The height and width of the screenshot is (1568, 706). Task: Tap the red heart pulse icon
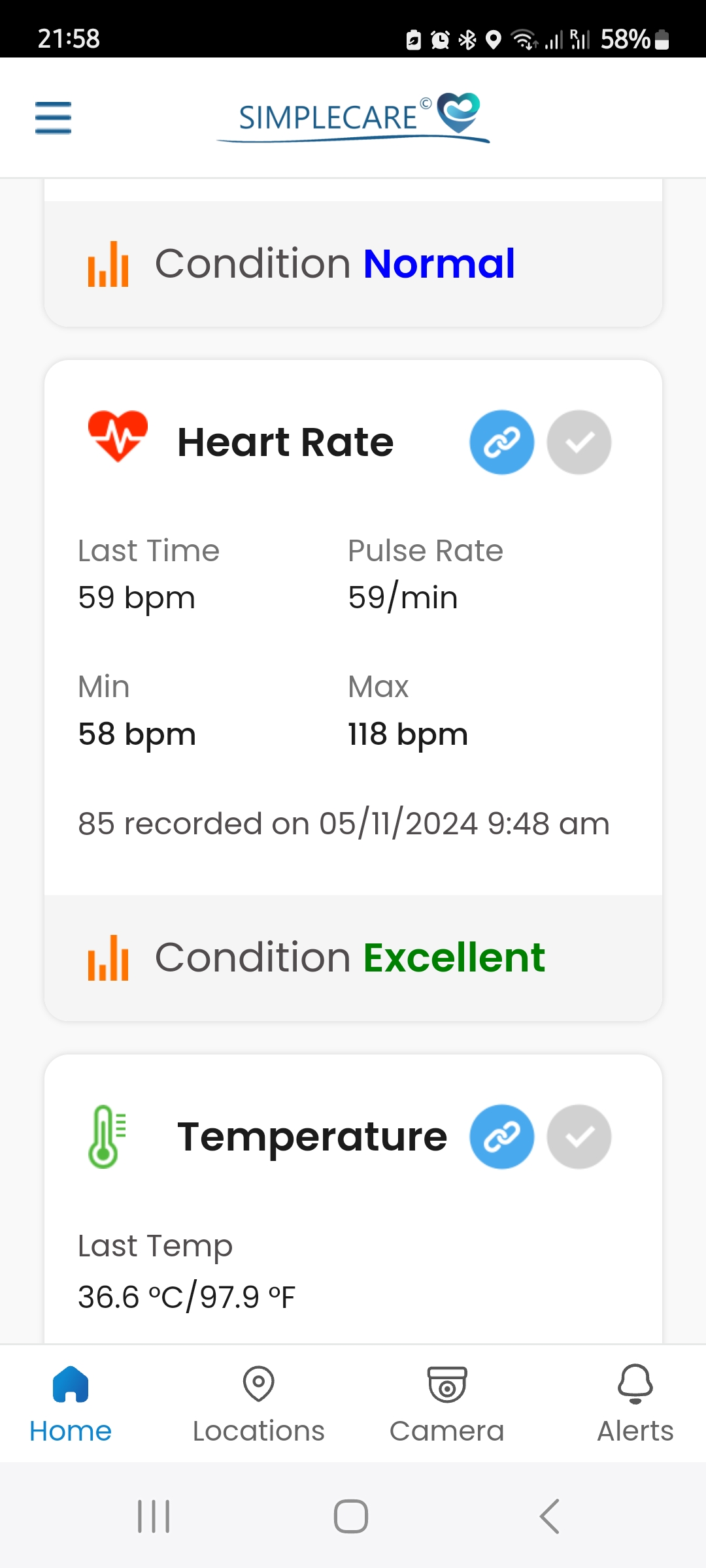[x=118, y=436]
